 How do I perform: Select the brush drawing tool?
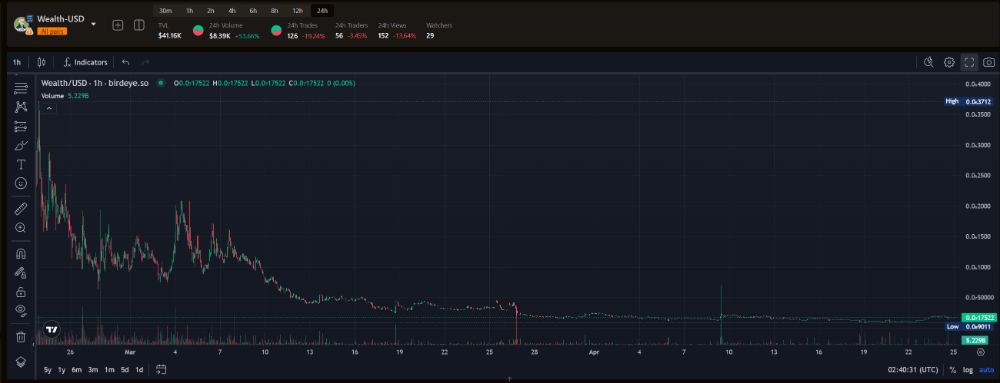point(20,145)
